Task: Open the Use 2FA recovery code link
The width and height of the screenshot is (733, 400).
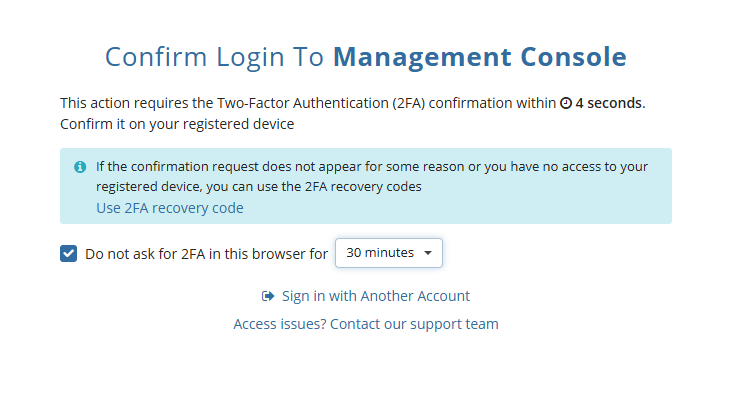Action: (x=170, y=208)
